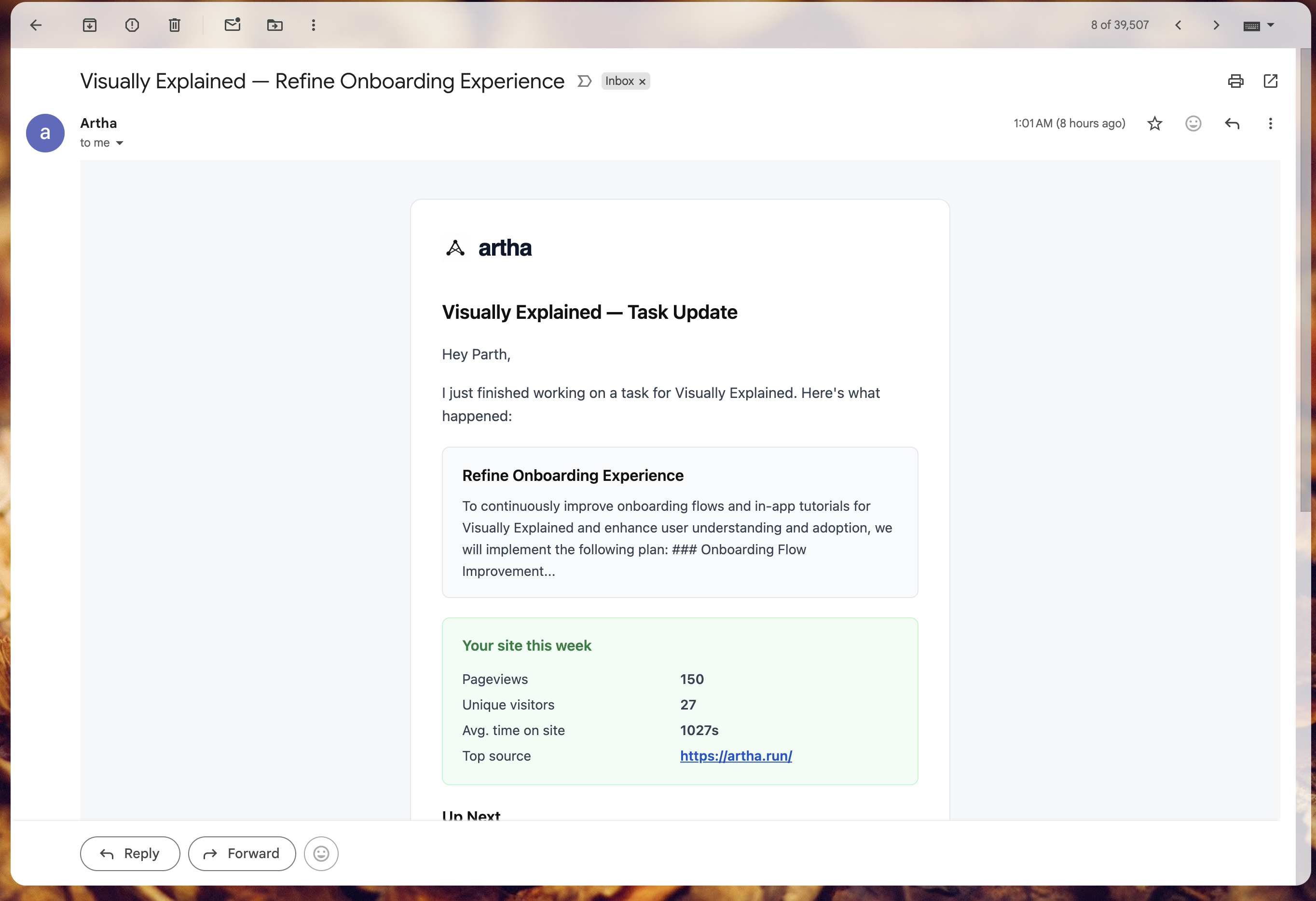Click the Forward button

click(x=242, y=853)
